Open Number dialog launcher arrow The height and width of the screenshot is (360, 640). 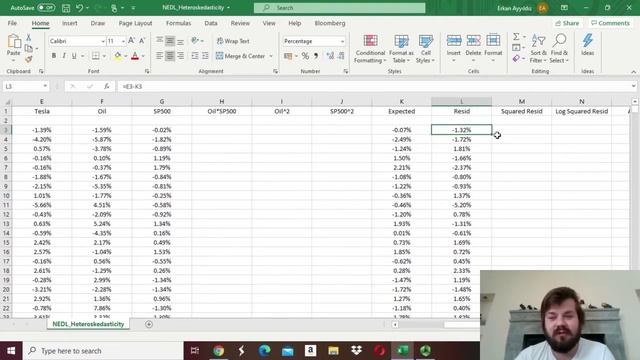[x=346, y=71]
